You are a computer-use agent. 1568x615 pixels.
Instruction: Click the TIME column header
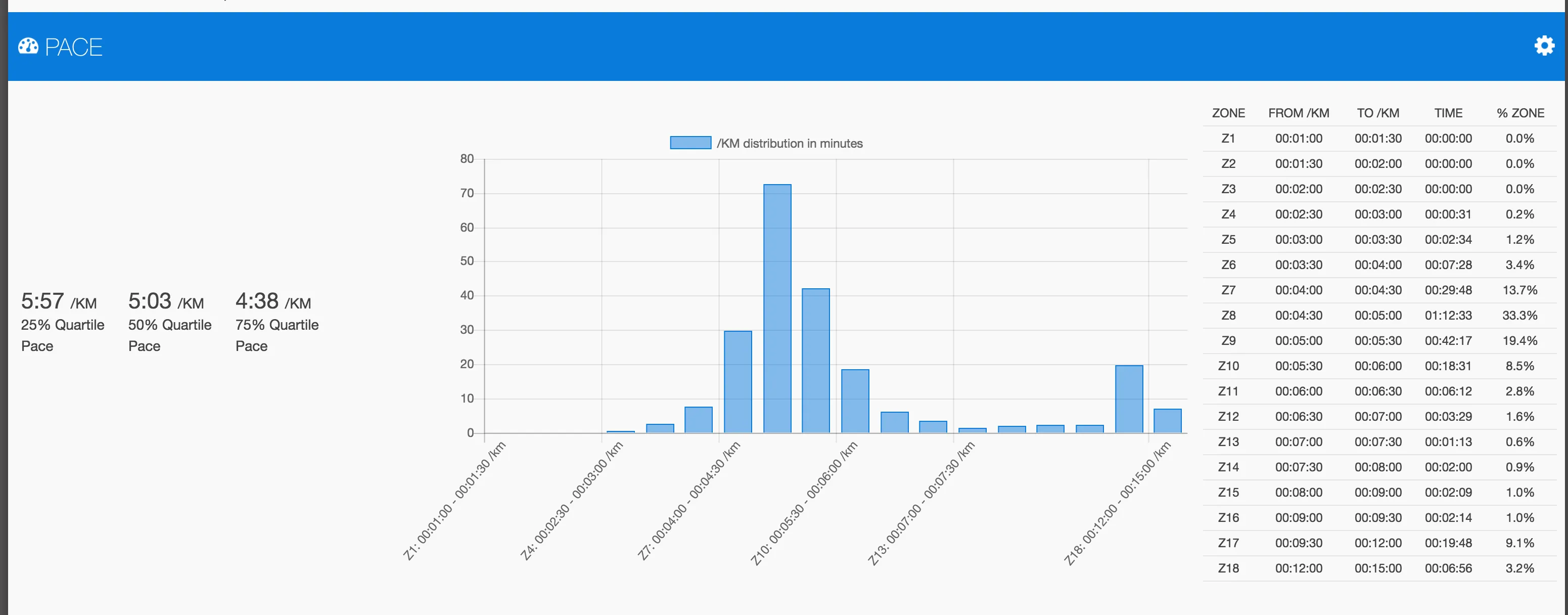[1448, 113]
